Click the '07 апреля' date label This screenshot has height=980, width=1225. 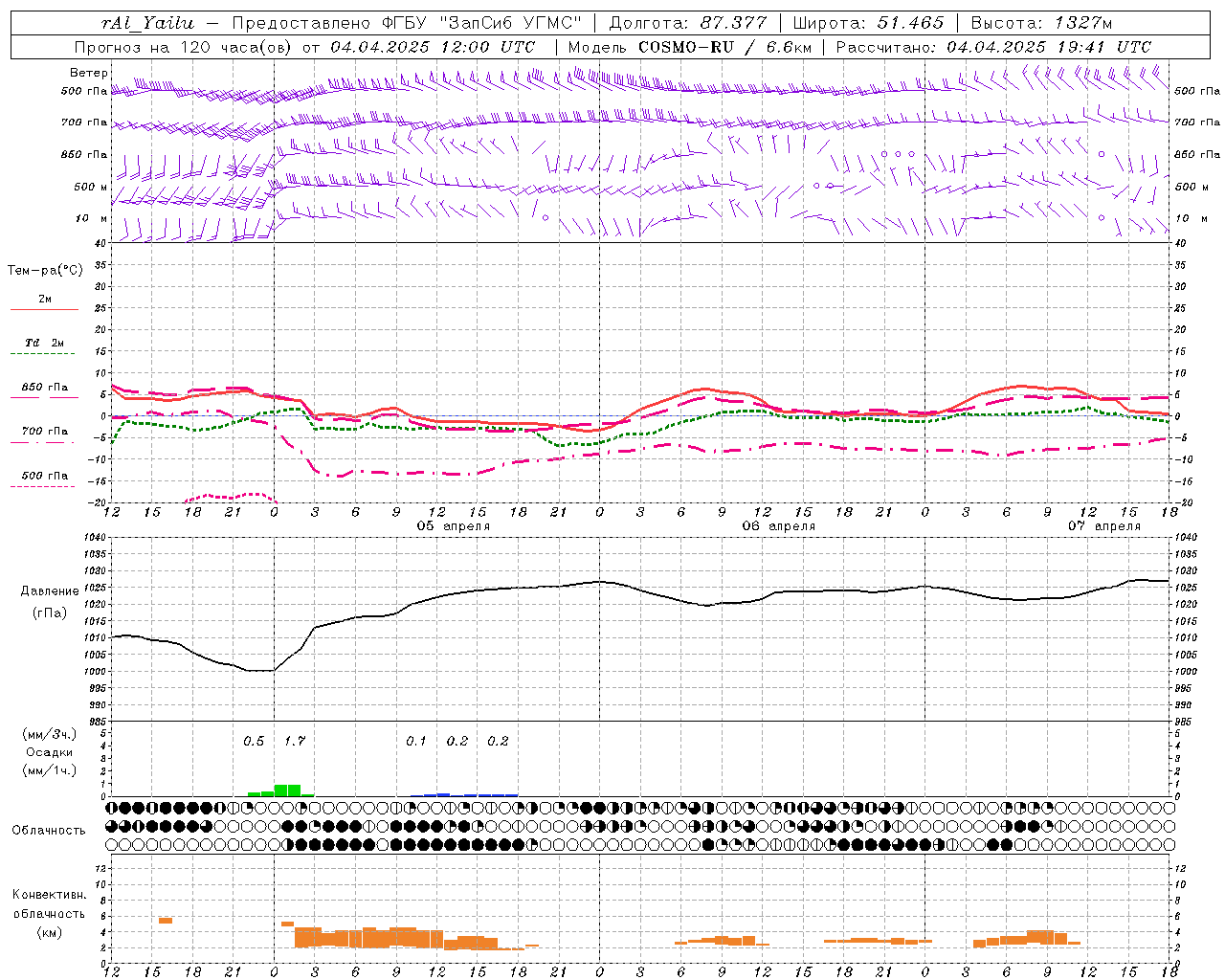point(1104,526)
